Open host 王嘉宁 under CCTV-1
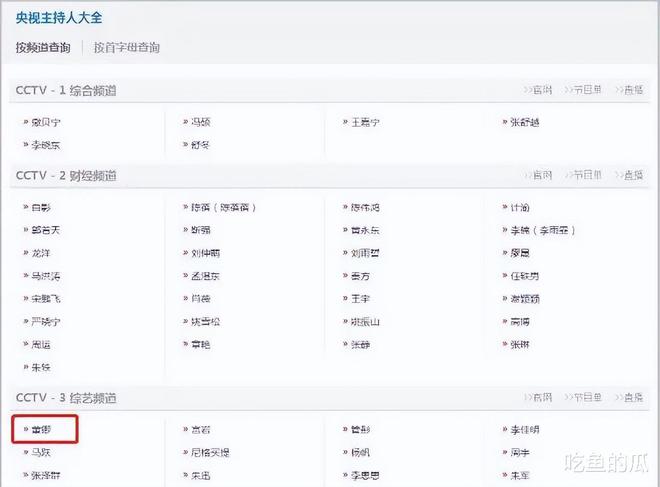This screenshot has height=487, width=660. (x=365, y=122)
